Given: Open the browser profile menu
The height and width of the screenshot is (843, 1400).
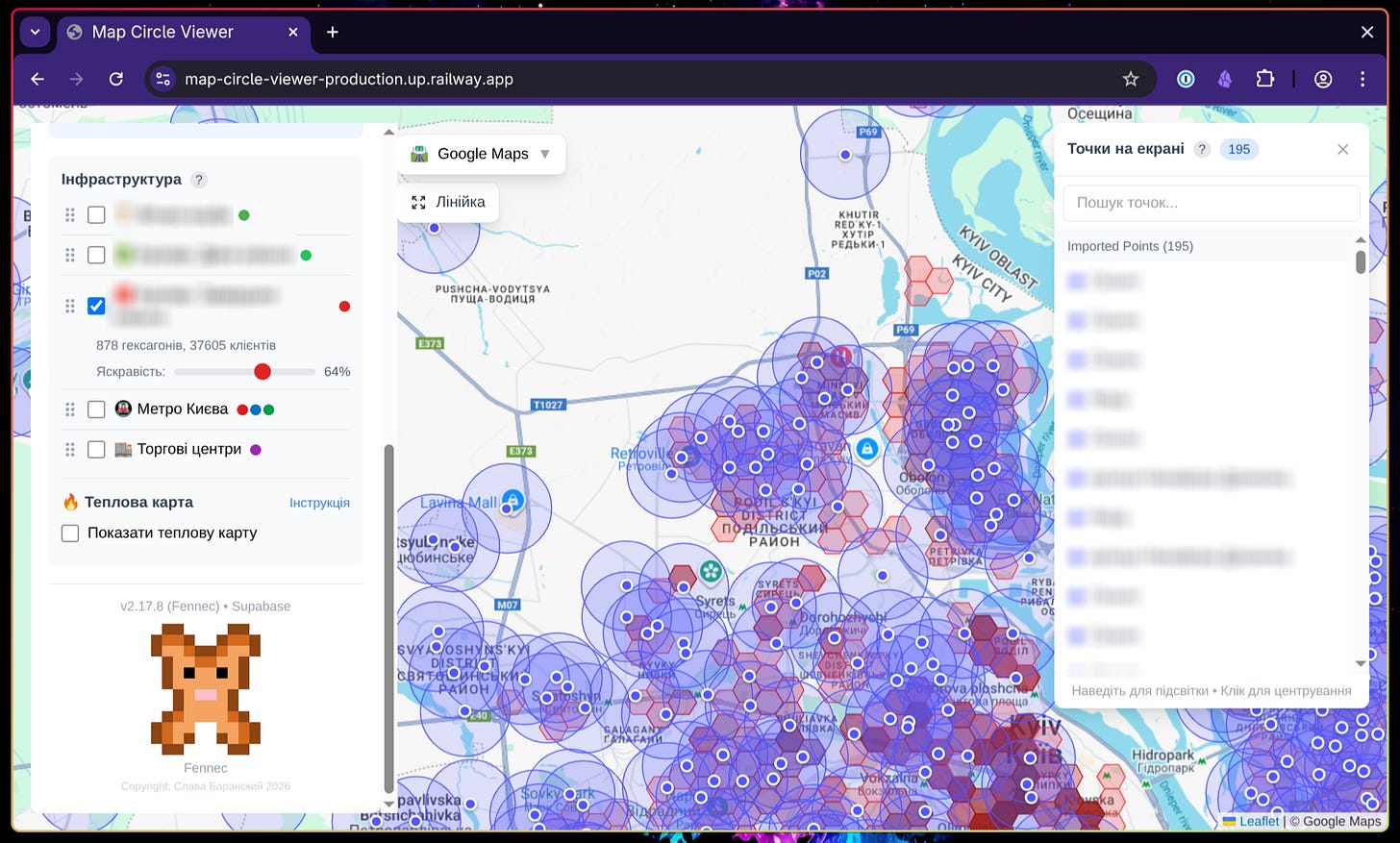Looking at the screenshot, I should click(1323, 79).
